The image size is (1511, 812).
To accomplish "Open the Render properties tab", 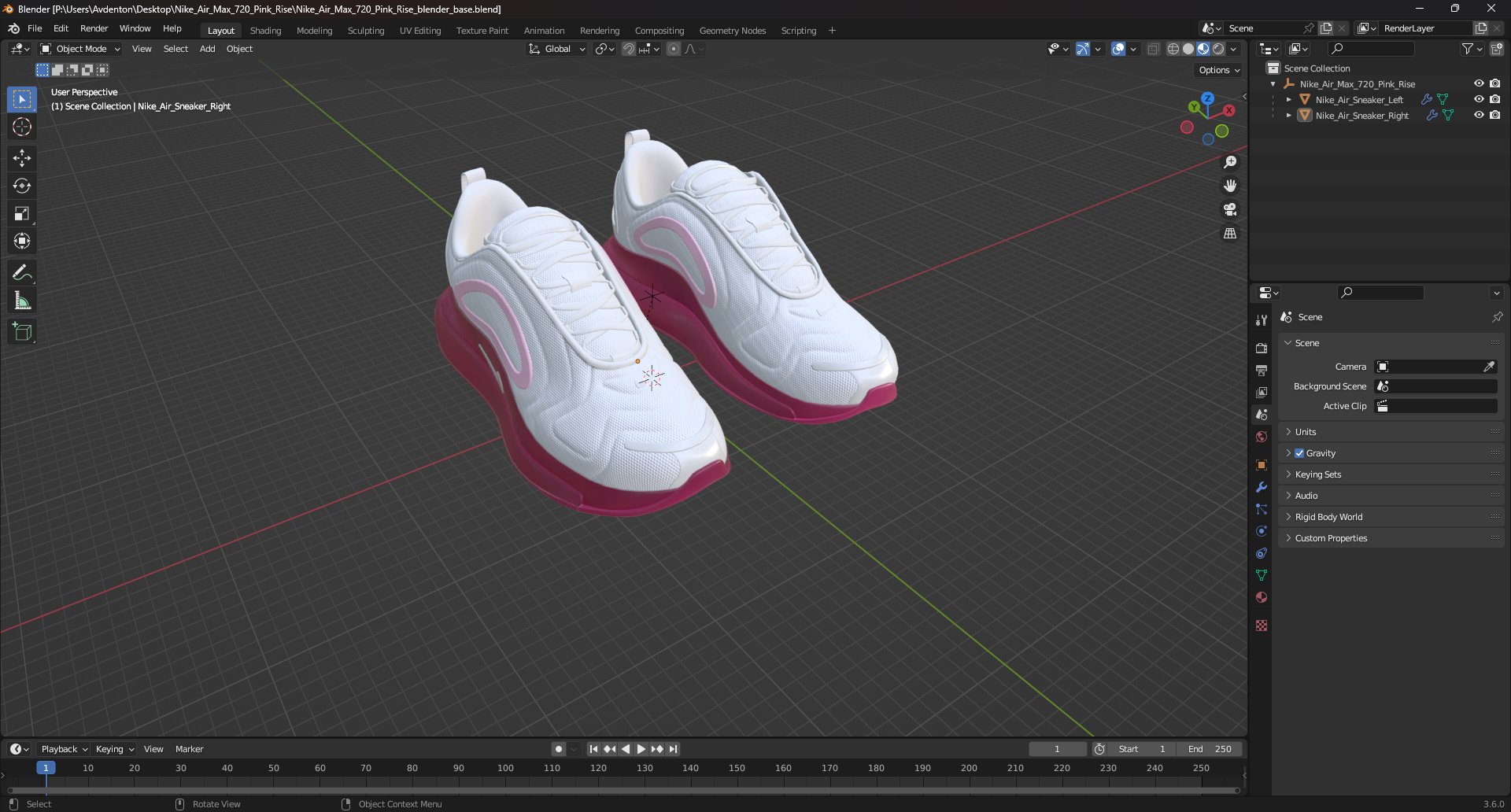I will [x=1262, y=348].
